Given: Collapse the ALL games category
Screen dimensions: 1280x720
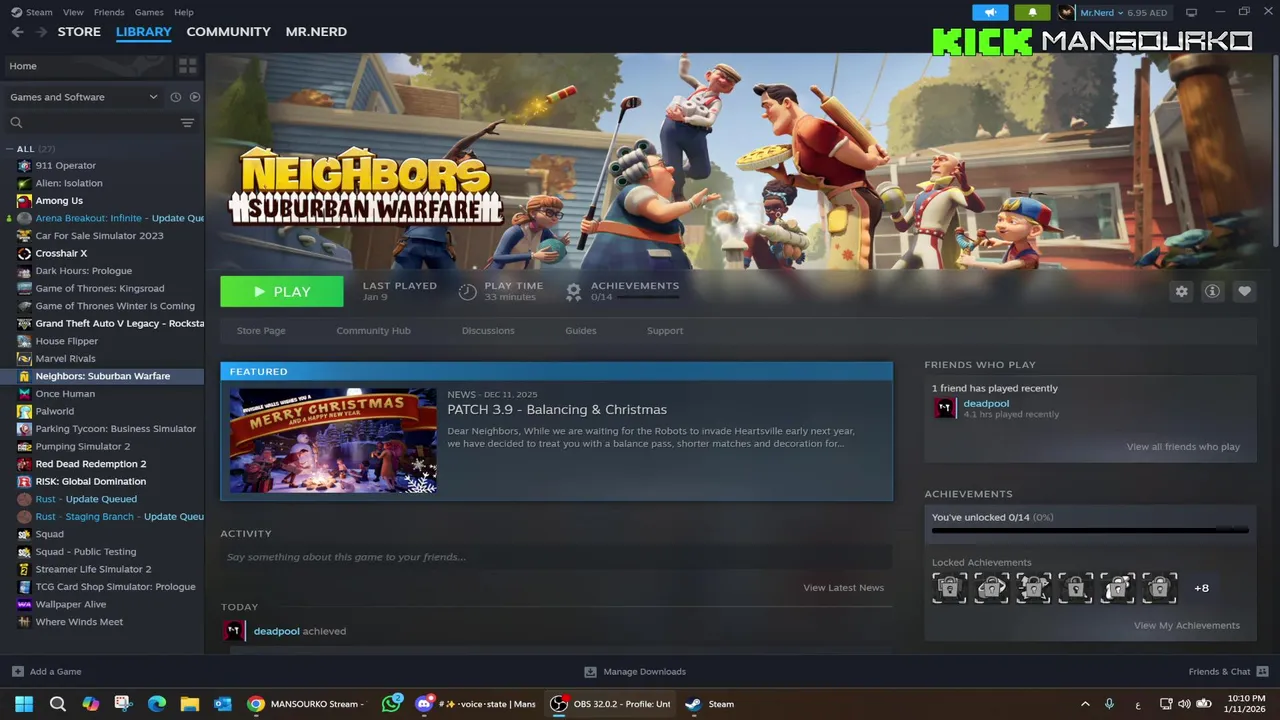Looking at the screenshot, I should coord(10,149).
